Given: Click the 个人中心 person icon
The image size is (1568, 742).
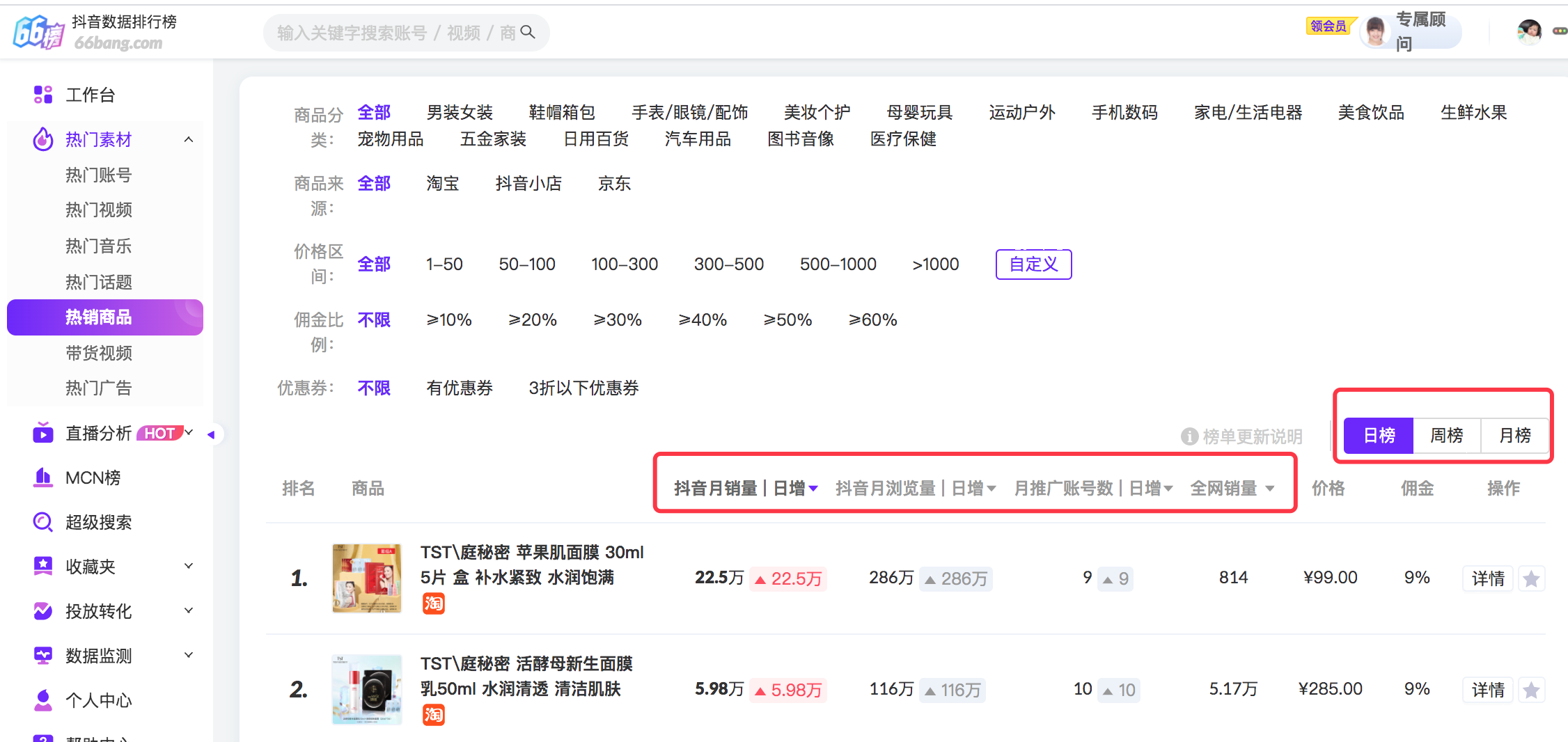Looking at the screenshot, I should click(43, 700).
